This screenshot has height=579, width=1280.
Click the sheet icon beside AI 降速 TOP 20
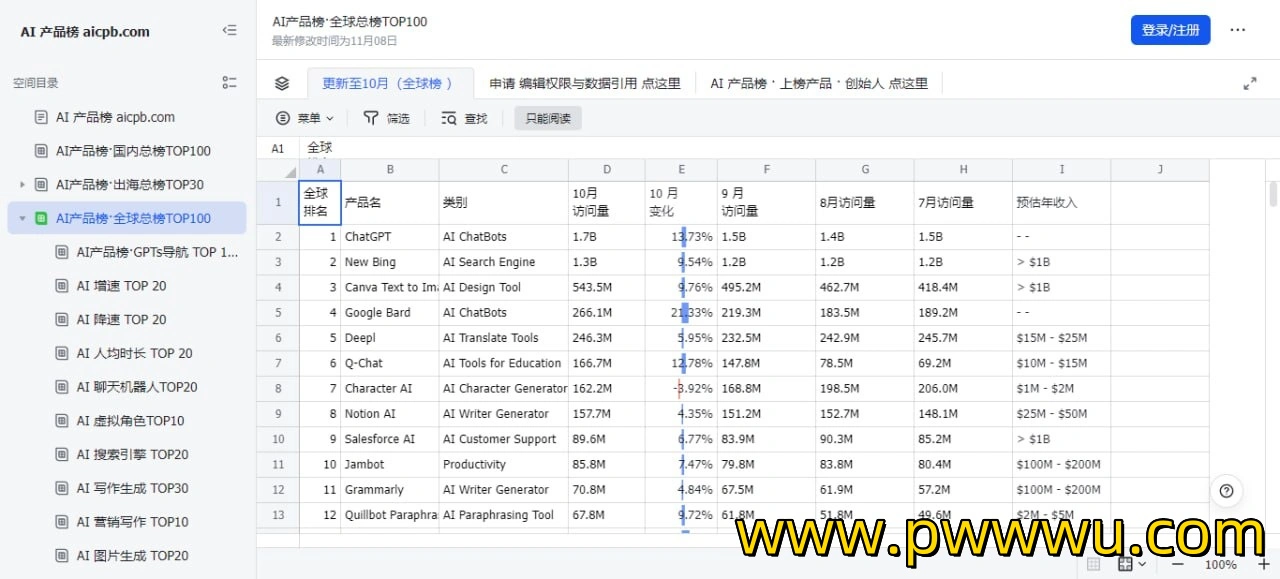62,320
